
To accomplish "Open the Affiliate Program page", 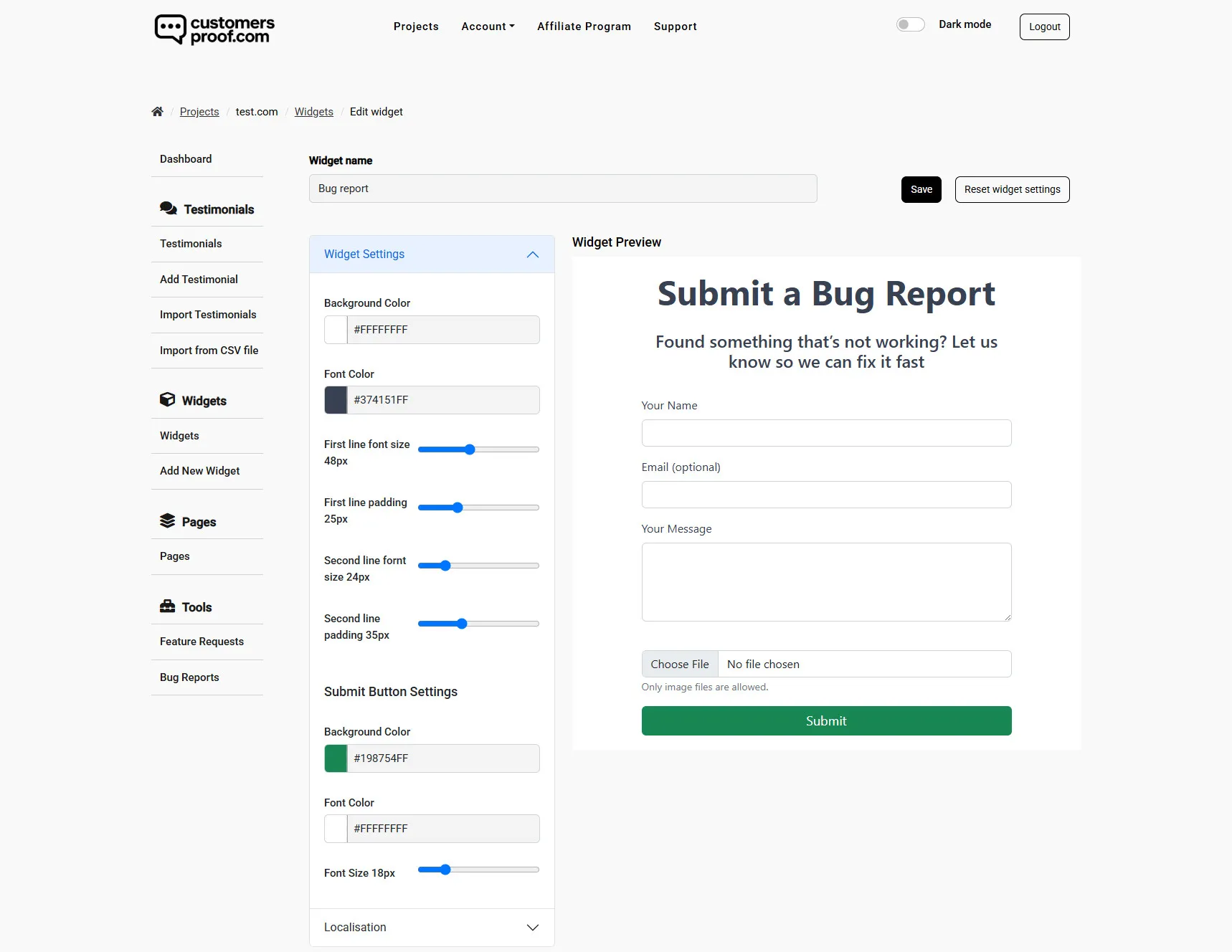I will point(584,27).
